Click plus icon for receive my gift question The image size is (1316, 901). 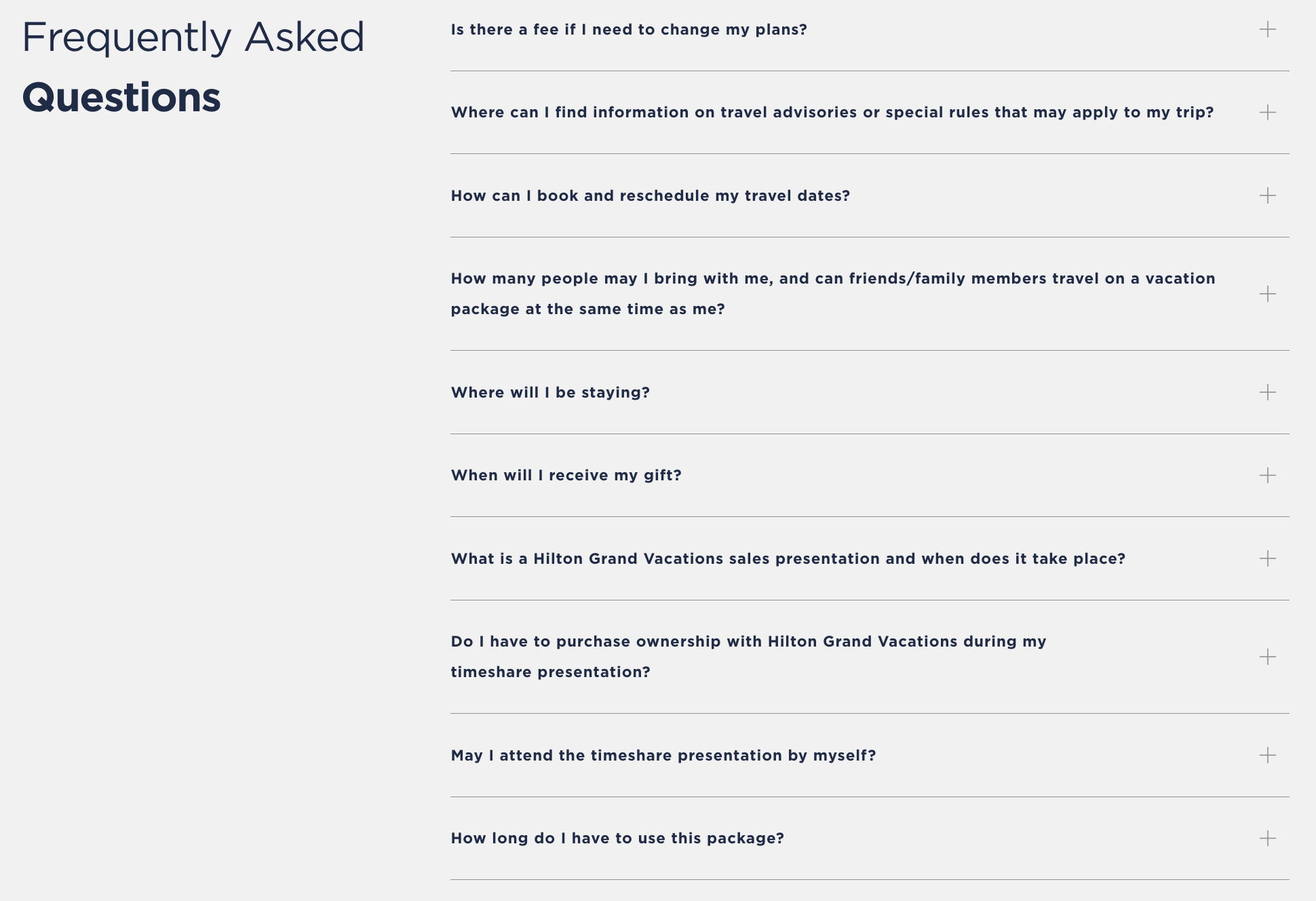(x=1267, y=475)
